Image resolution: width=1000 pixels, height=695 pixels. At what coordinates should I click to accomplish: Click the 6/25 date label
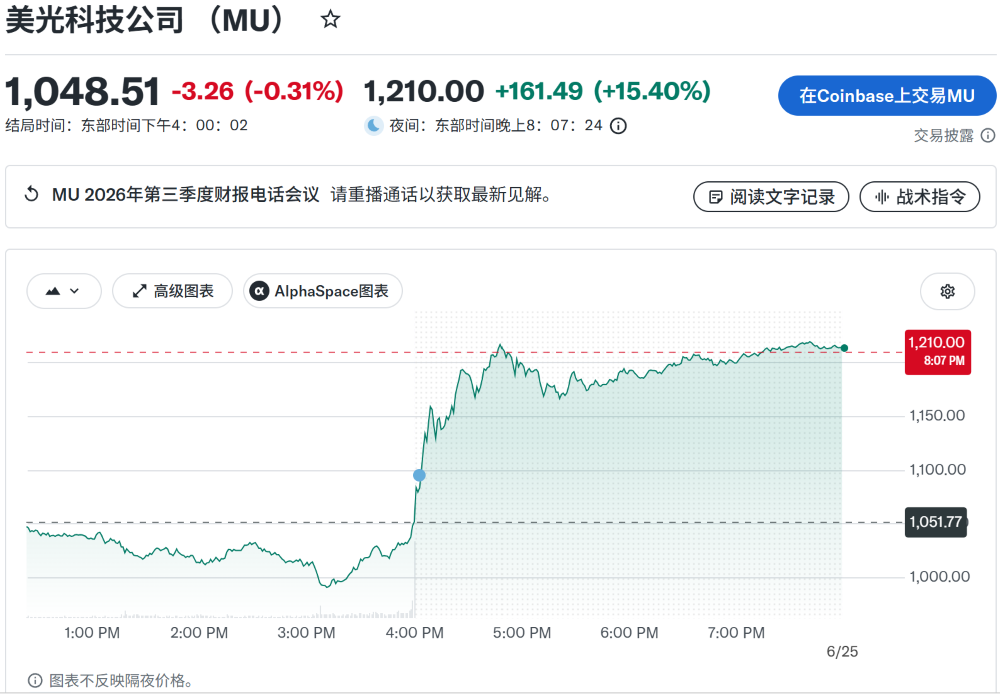click(842, 652)
